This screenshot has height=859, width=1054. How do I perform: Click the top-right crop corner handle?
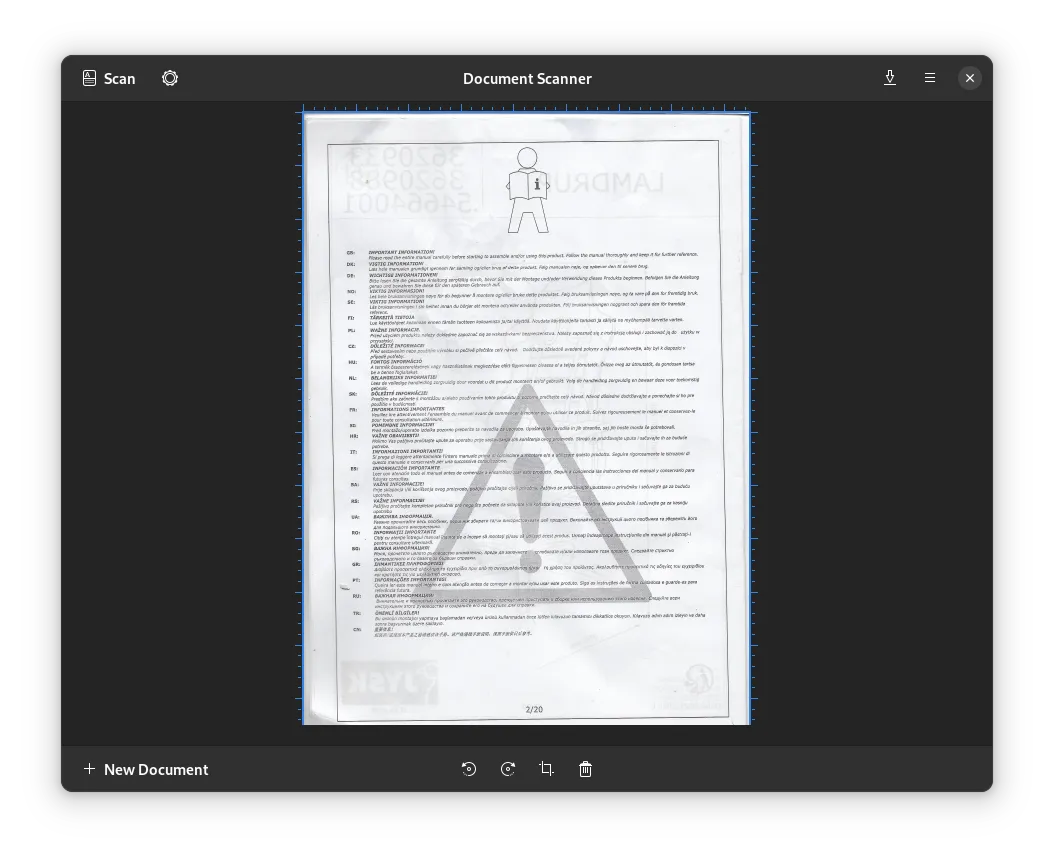tap(749, 113)
